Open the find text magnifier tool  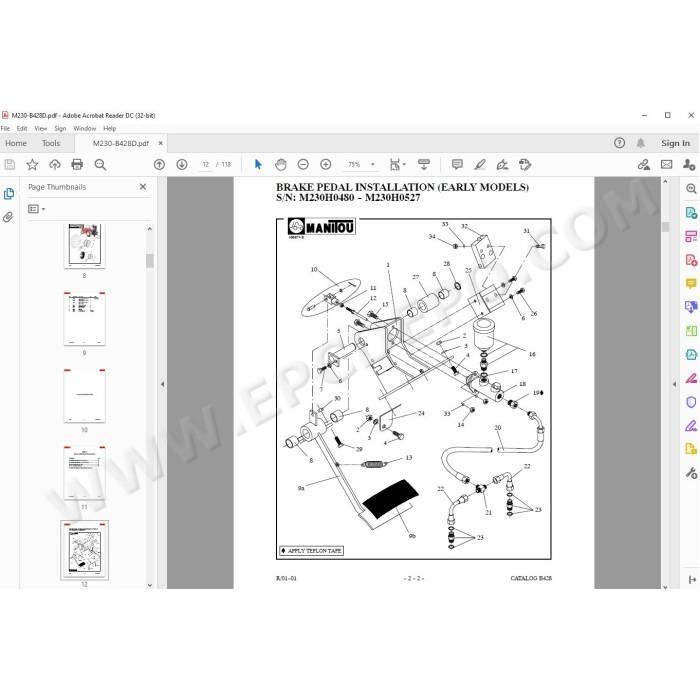click(100, 165)
